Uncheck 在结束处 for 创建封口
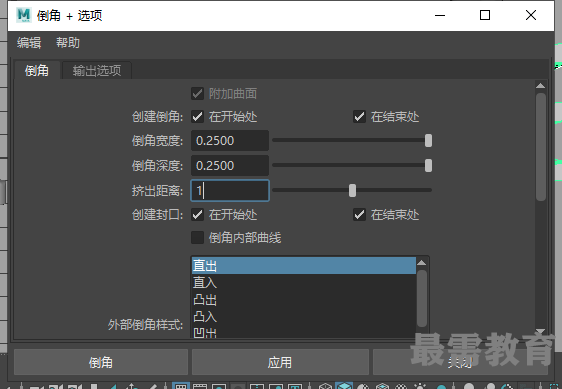The image size is (562, 389). coord(359,215)
